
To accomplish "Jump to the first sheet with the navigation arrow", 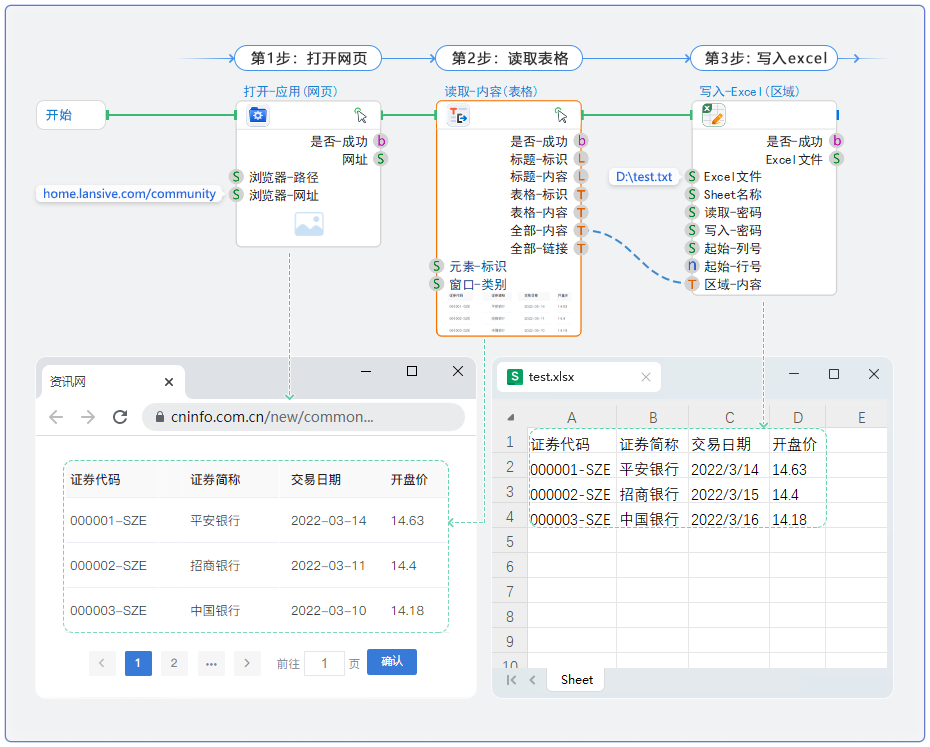I will pyautogui.click(x=512, y=680).
